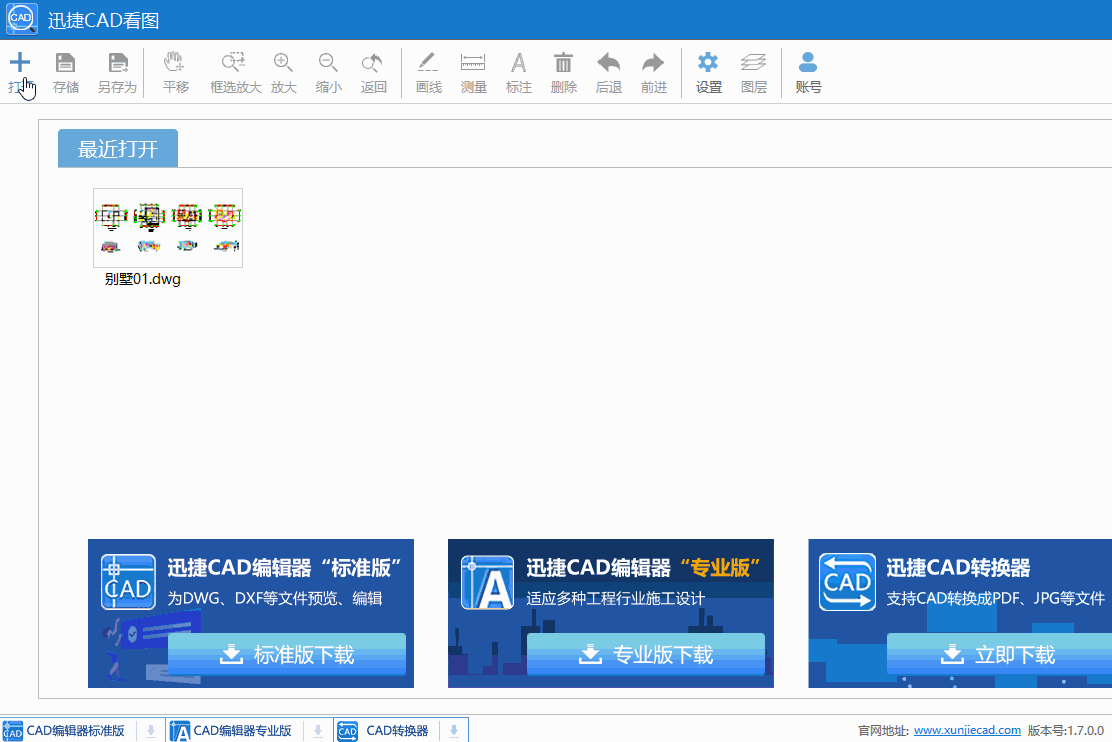
Task: Click the Return view (返回) icon
Action: point(372,62)
